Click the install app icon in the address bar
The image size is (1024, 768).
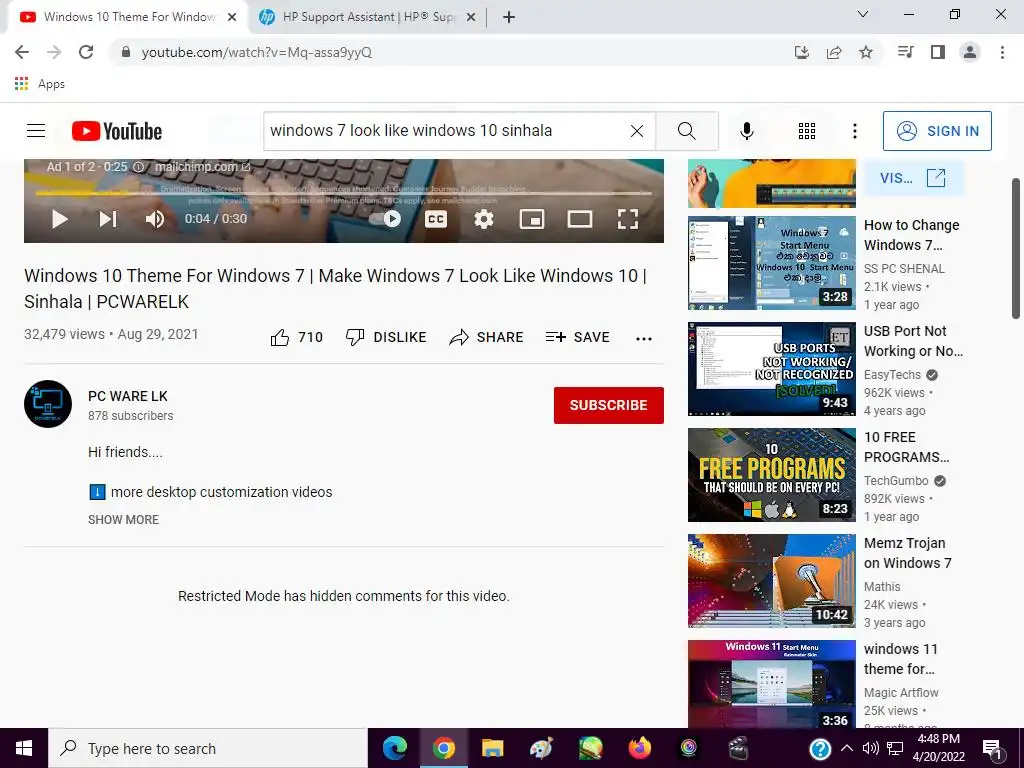click(802, 52)
